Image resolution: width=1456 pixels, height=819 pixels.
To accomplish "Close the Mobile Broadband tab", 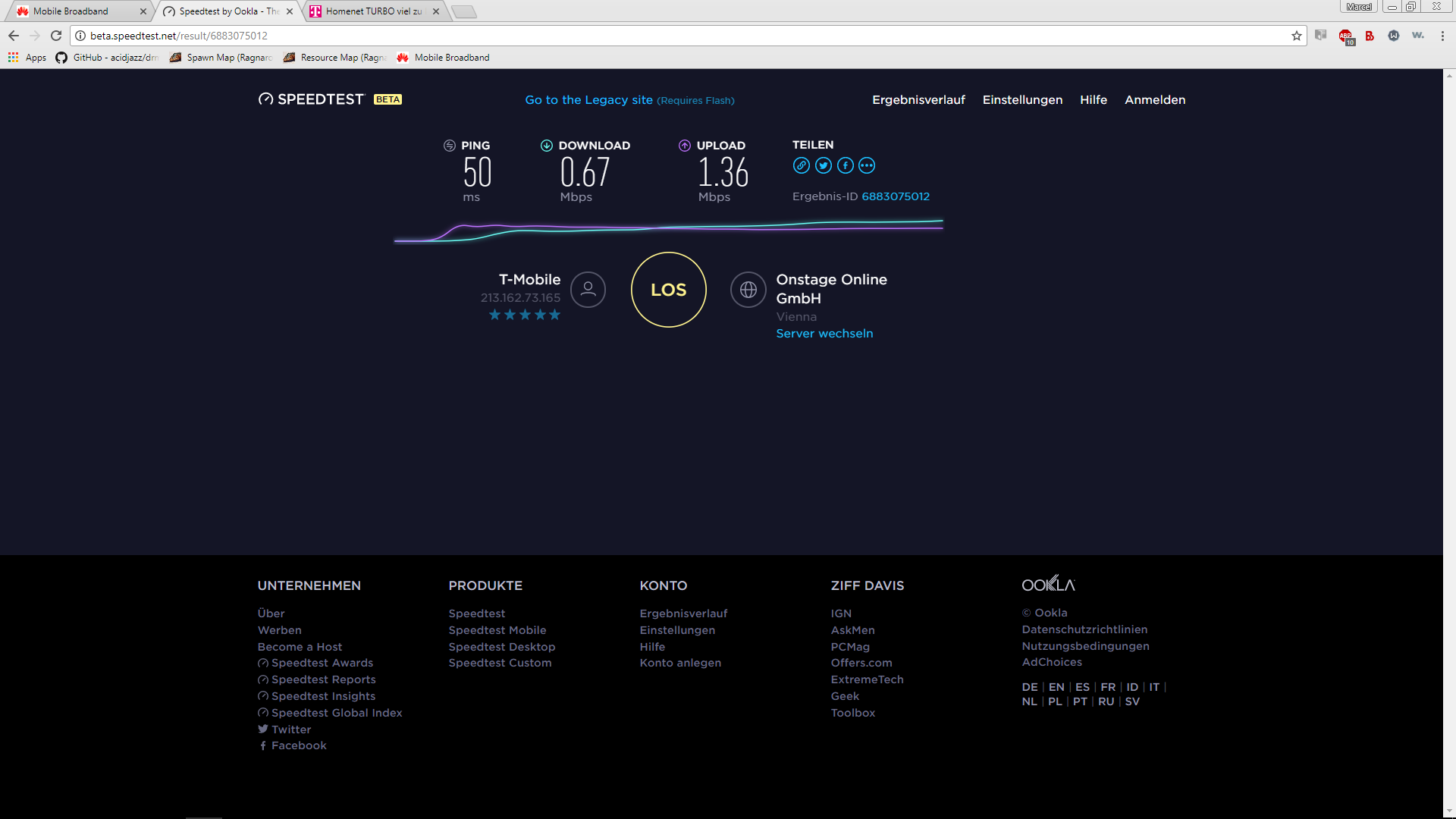I will (x=143, y=11).
